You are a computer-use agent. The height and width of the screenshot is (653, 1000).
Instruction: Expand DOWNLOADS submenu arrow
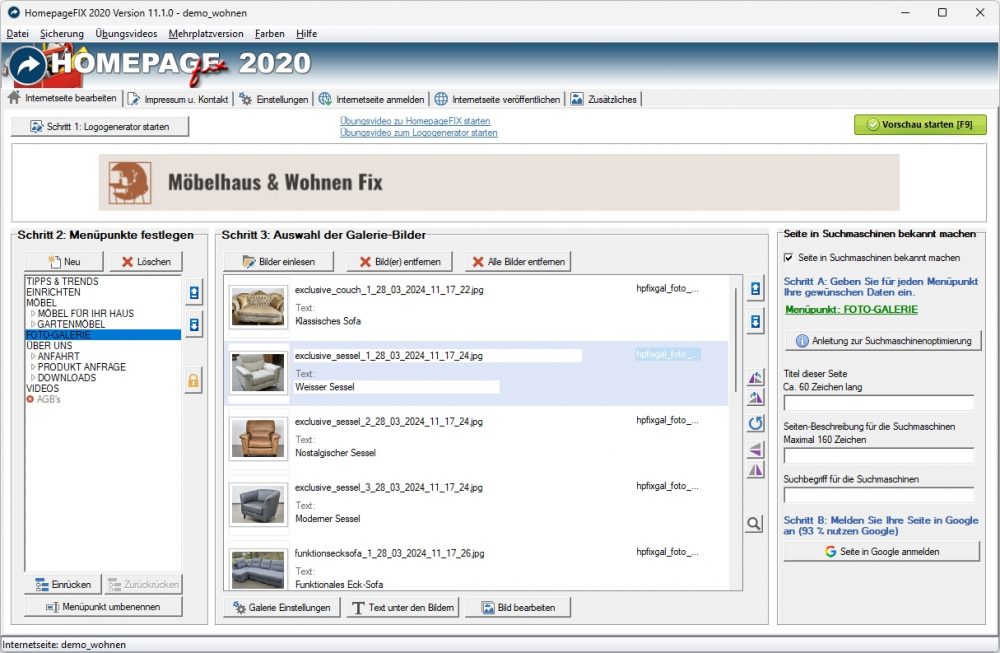click(x=33, y=378)
